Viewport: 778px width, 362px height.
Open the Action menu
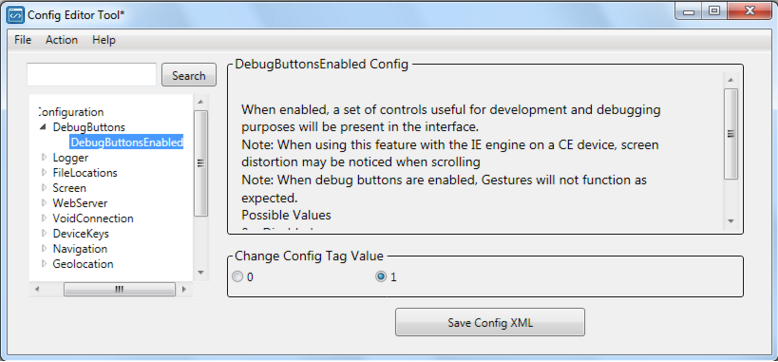click(62, 40)
